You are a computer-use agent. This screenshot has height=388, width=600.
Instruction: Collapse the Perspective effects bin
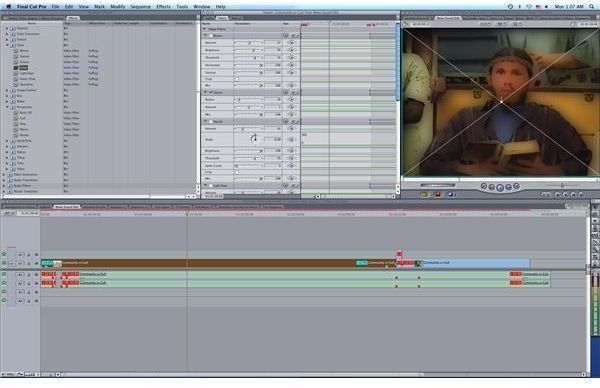[x=7, y=107]
